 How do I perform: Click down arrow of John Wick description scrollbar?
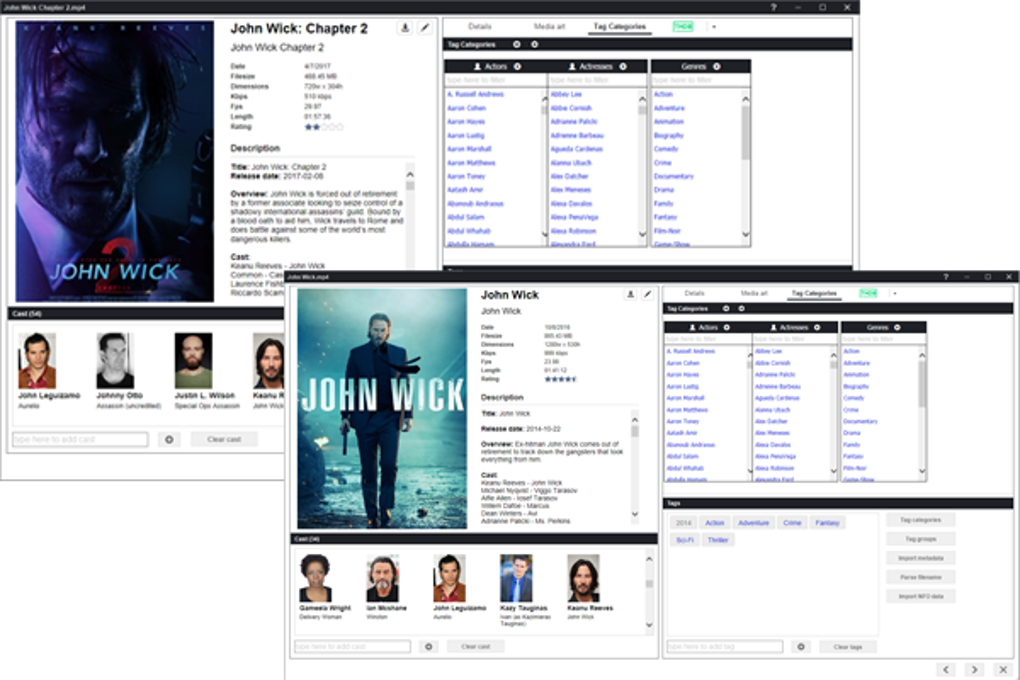point(635,514)
